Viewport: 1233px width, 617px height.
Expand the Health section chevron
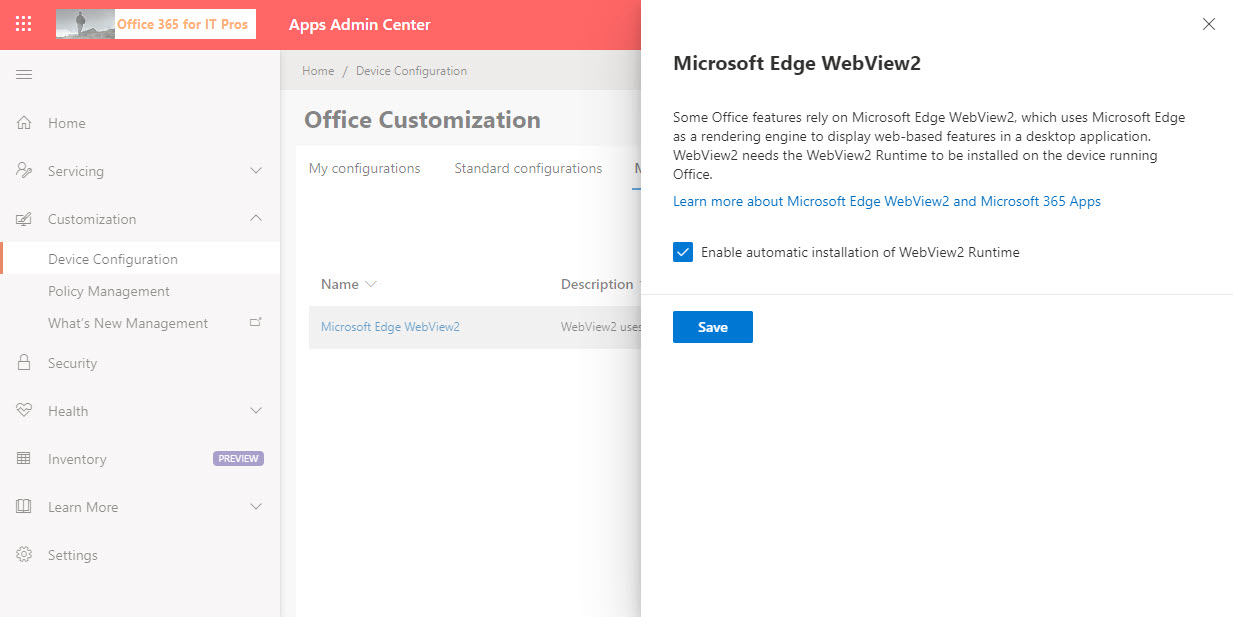point(256,411)
